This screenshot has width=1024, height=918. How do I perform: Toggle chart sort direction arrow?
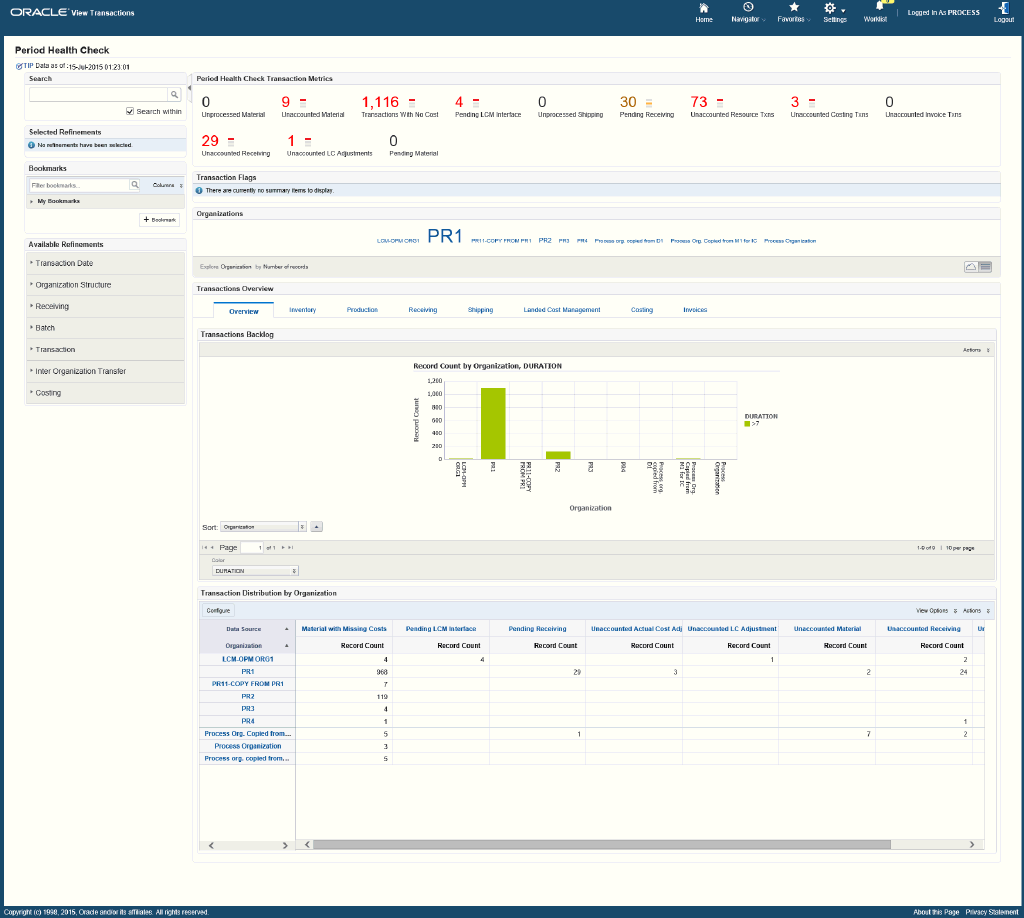click(x=316, y=527)
